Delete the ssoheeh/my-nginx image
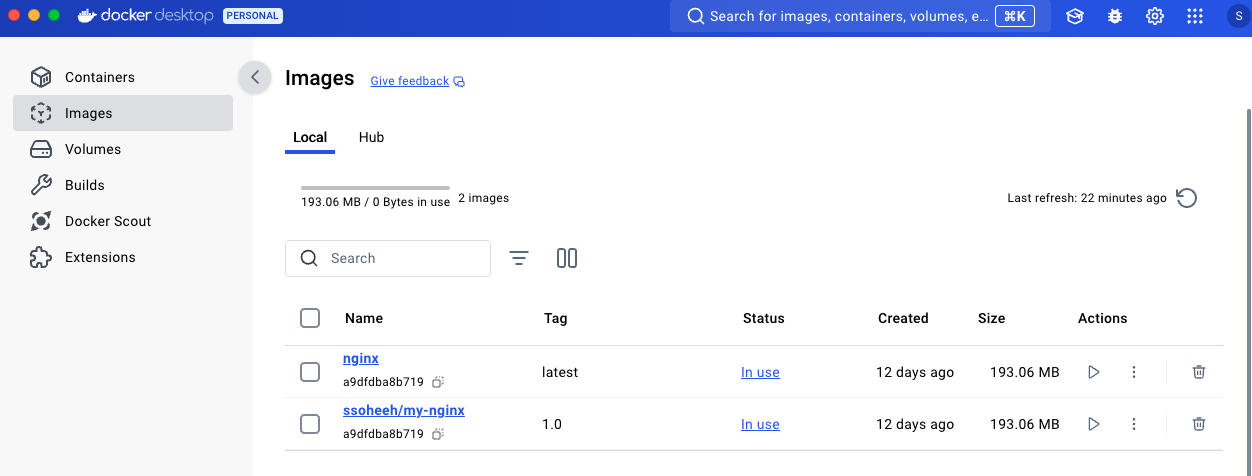The image size is (1252, 476). tap(1199, 424)
